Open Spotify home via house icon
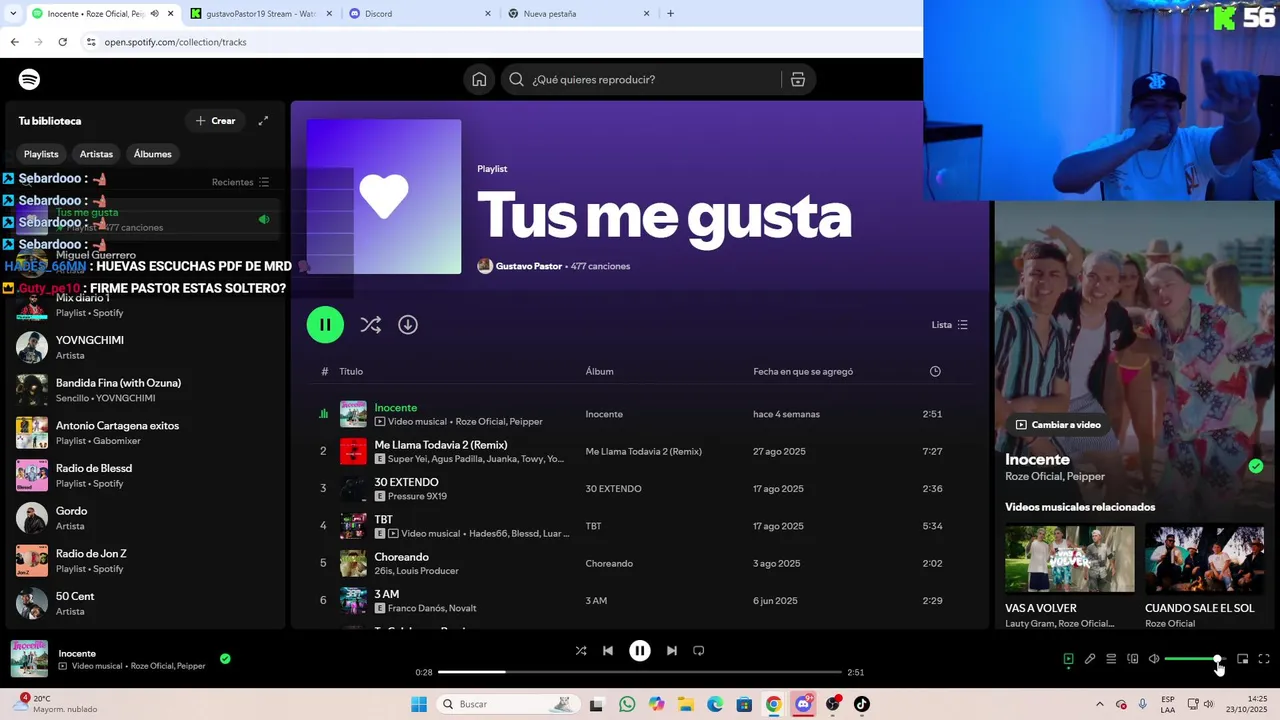The height and width of the screenshot is (720, 1280). 480,80
